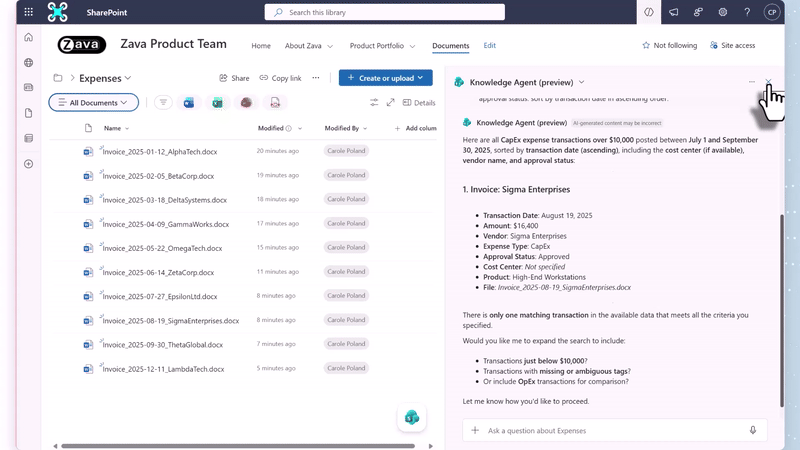Click Carole Poland in the OmegaTech row
The image size is (800, 450).
coord(346,247)
